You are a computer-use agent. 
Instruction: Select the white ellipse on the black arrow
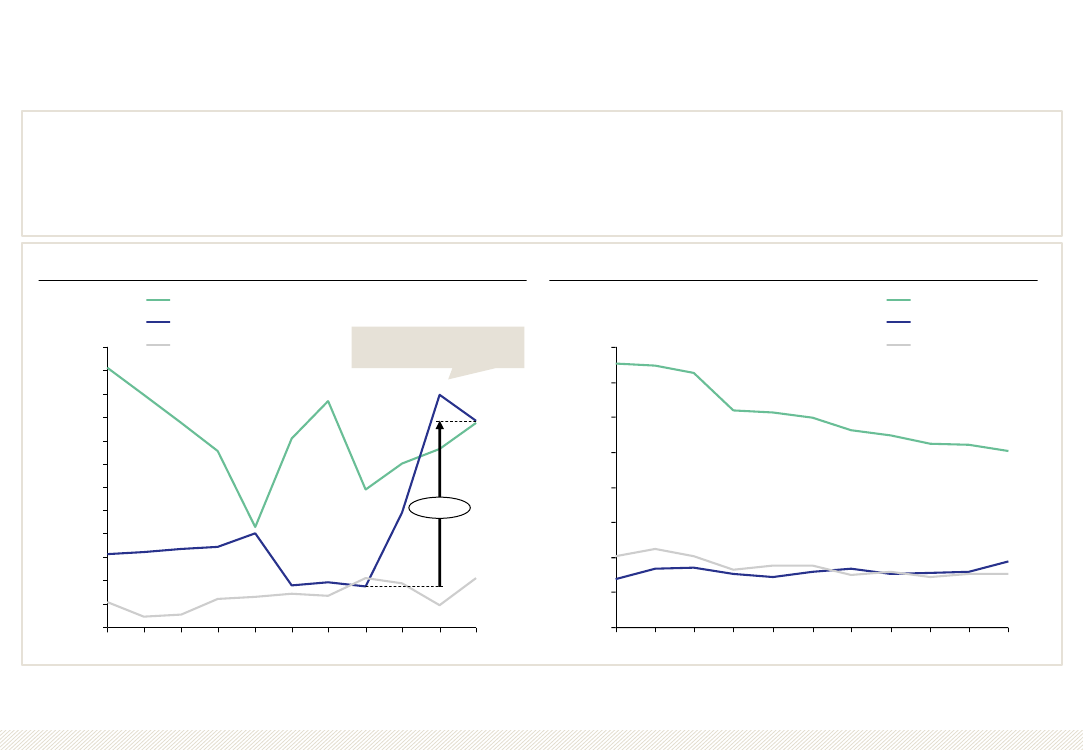(440, 508)
